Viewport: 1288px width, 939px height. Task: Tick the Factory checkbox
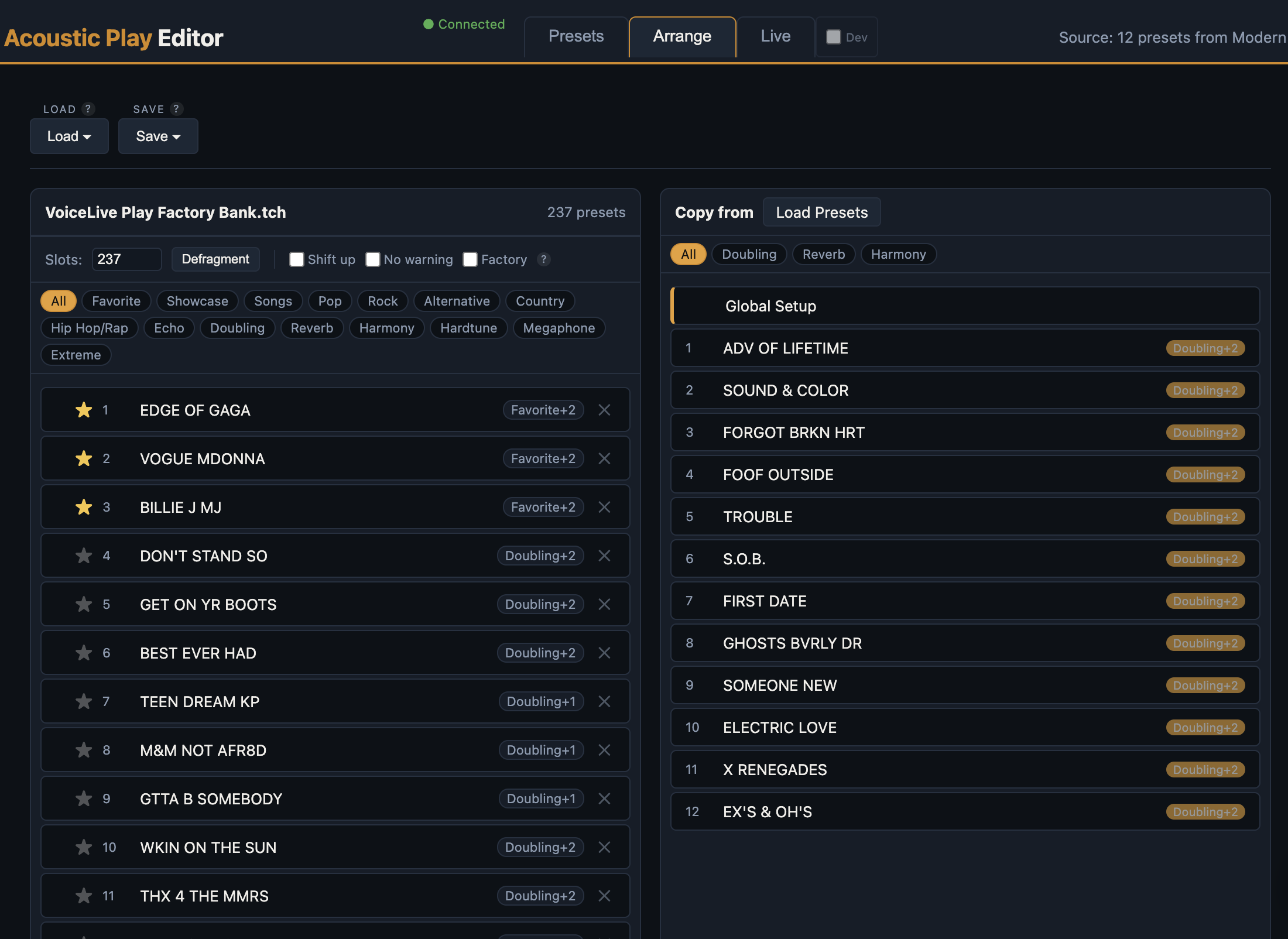tap(470, 259)
